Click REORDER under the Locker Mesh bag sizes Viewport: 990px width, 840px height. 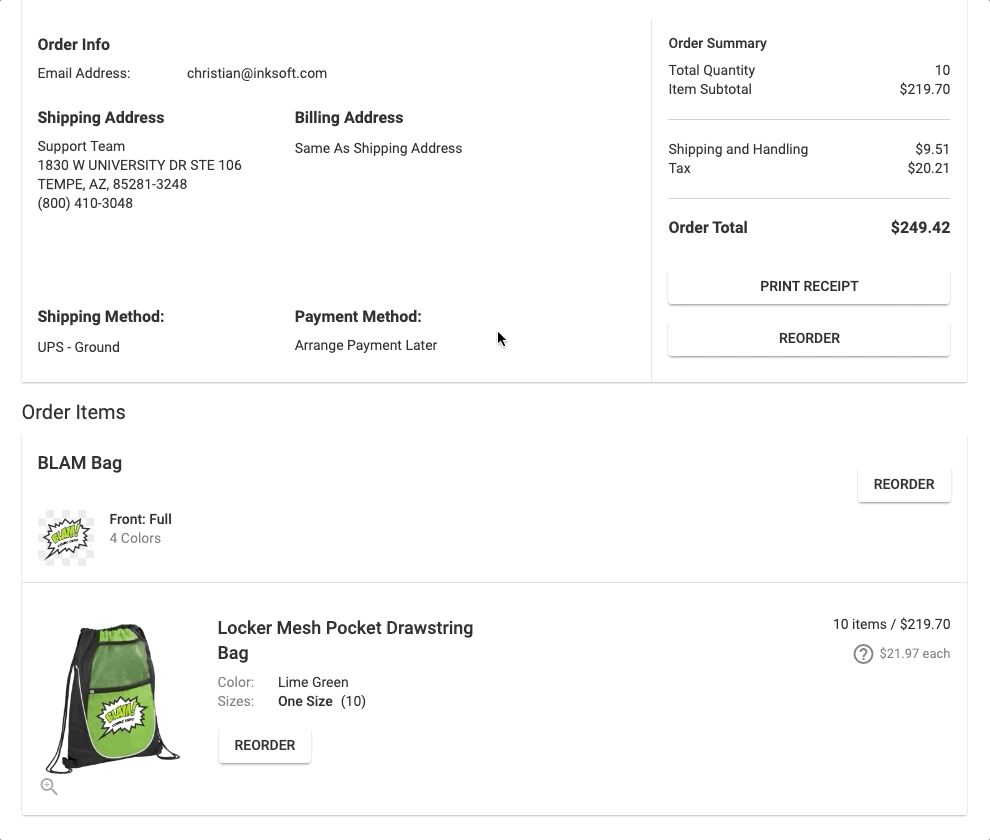coord(264,745)
